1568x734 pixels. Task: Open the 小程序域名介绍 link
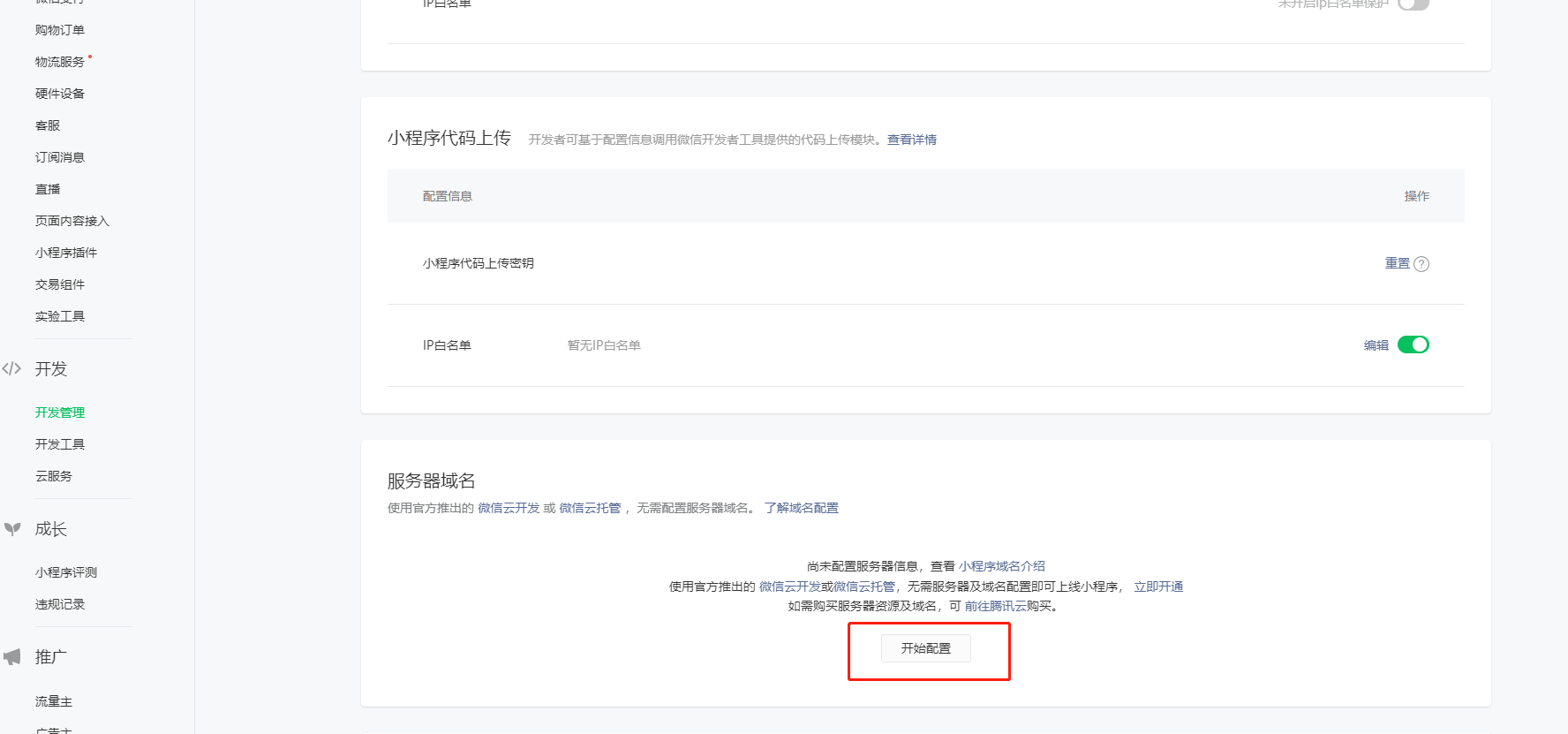click(x=1001, y=566)
